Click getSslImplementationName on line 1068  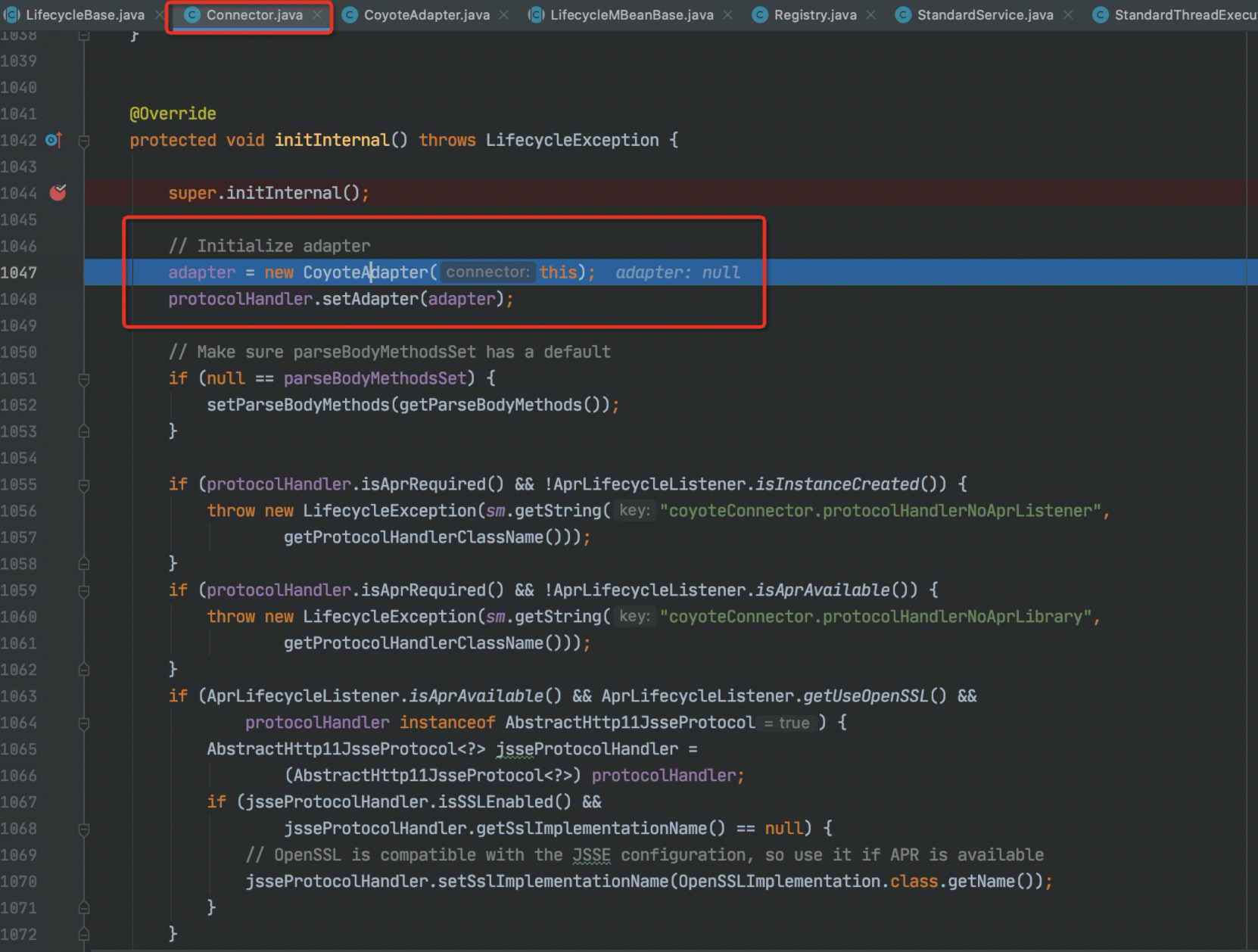pyautogui.click(x=591, y=829)
